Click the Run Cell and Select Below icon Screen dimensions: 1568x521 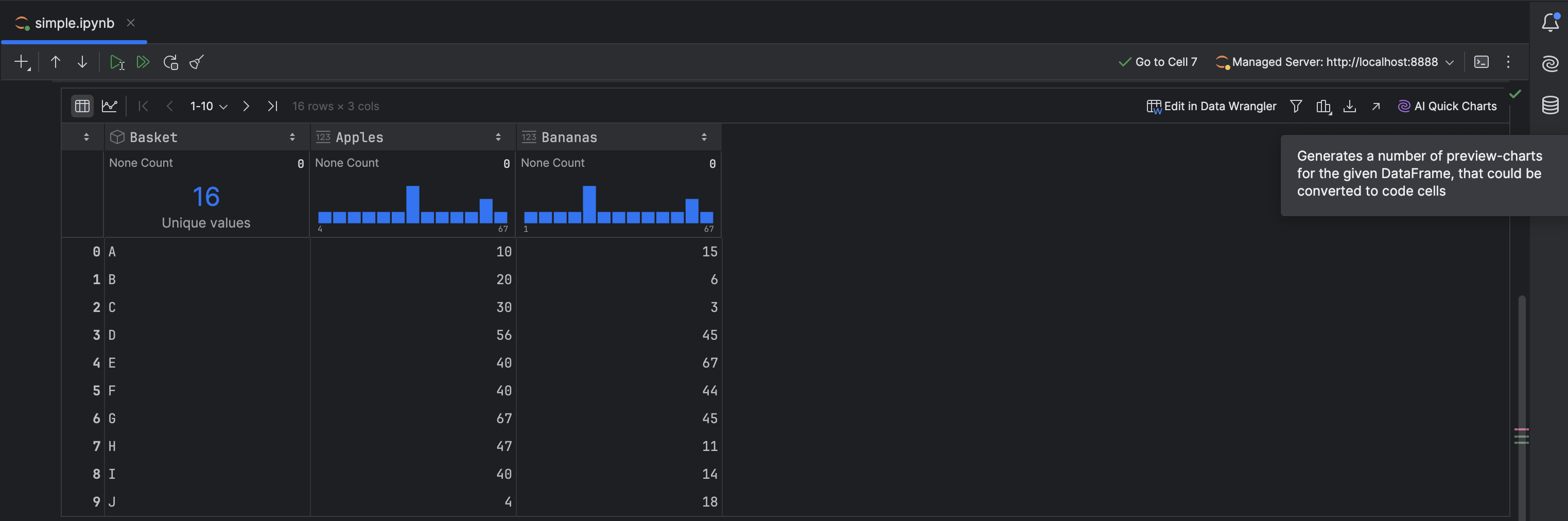click(116, 62)
